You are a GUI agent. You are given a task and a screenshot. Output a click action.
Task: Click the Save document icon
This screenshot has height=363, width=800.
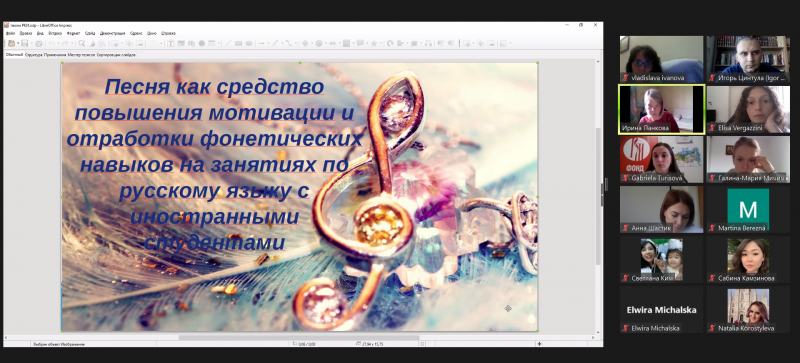click(x=25, y=43)
